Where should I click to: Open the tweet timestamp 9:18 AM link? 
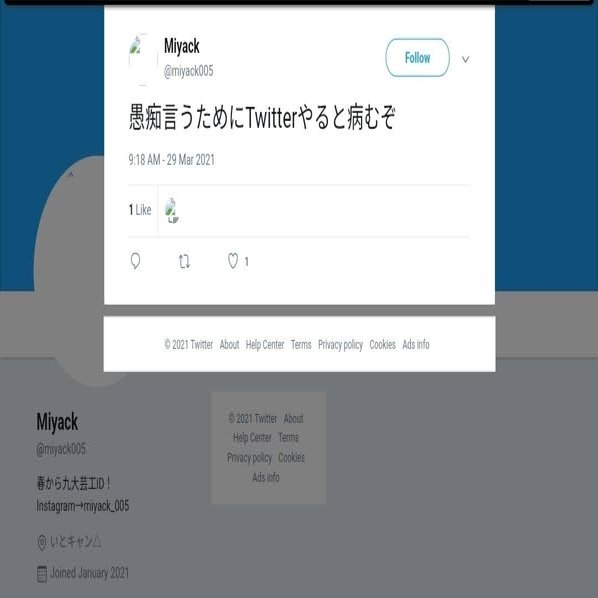(x=172, y=159)
